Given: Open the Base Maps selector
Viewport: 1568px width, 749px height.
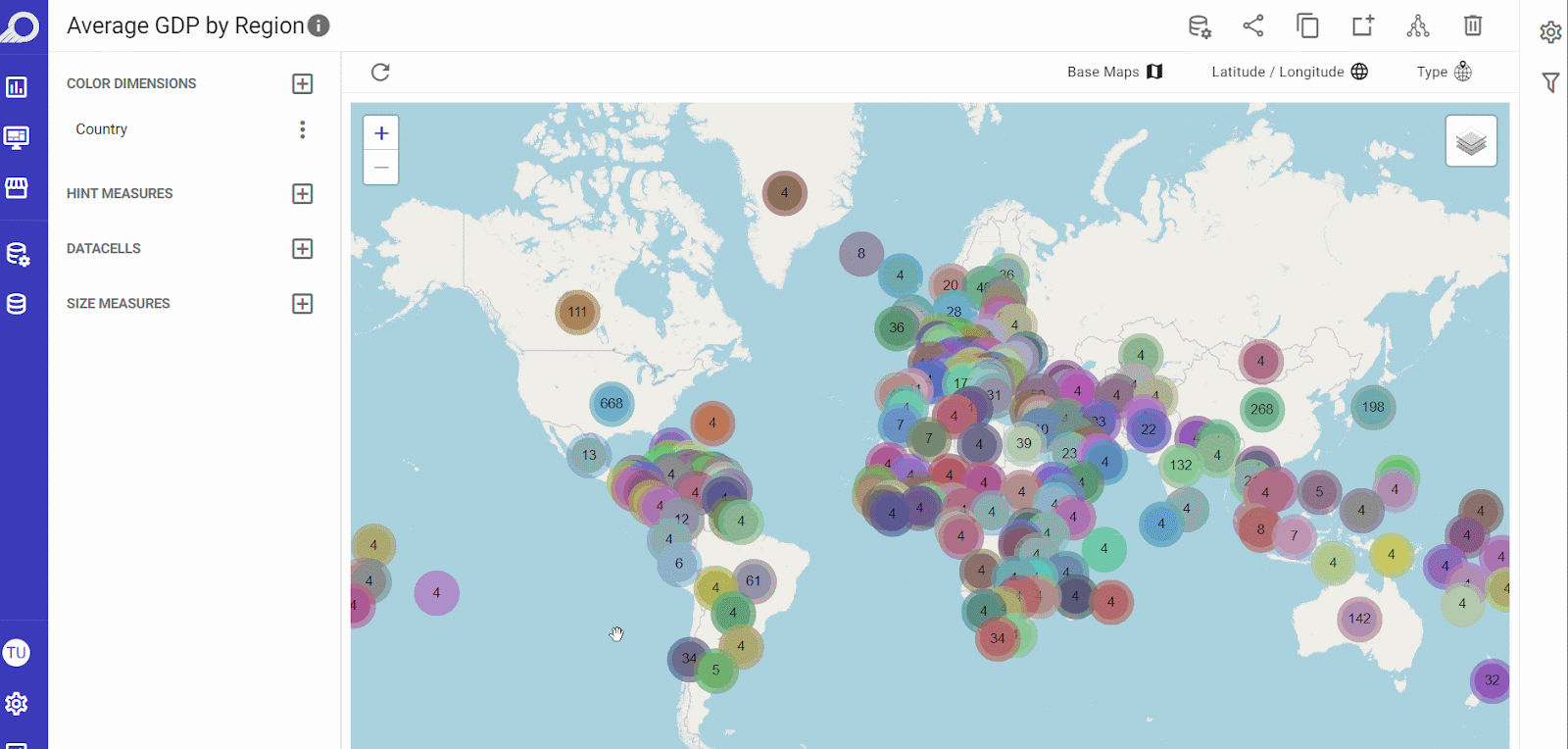Looking at the screenshot, I should [x=1115, y=72].
